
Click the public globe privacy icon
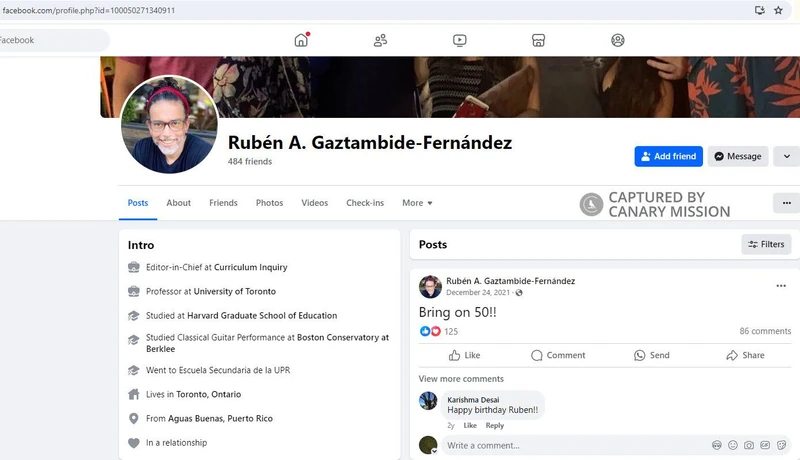coord(519,292)
